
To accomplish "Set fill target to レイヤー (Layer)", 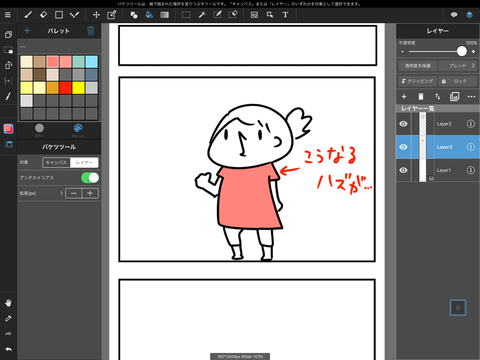I will coord(84,162).
